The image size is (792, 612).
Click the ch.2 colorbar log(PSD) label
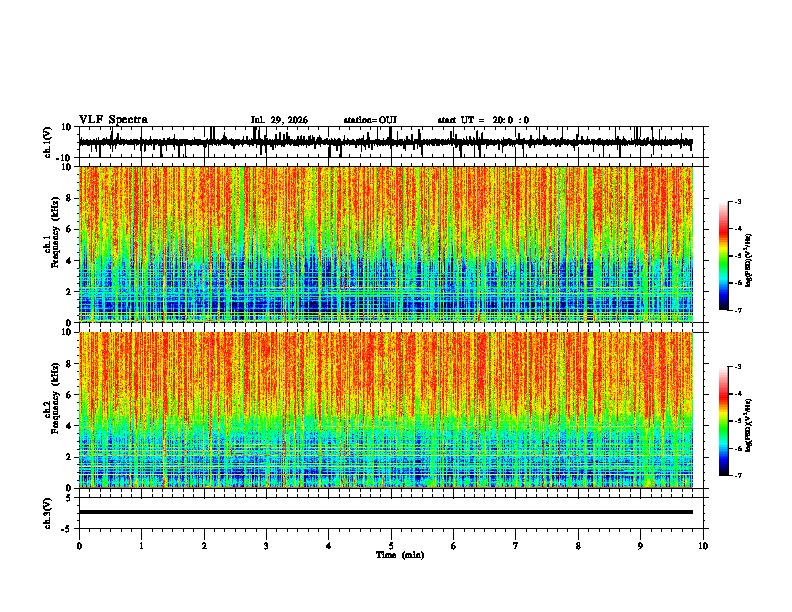click(749, 425)
